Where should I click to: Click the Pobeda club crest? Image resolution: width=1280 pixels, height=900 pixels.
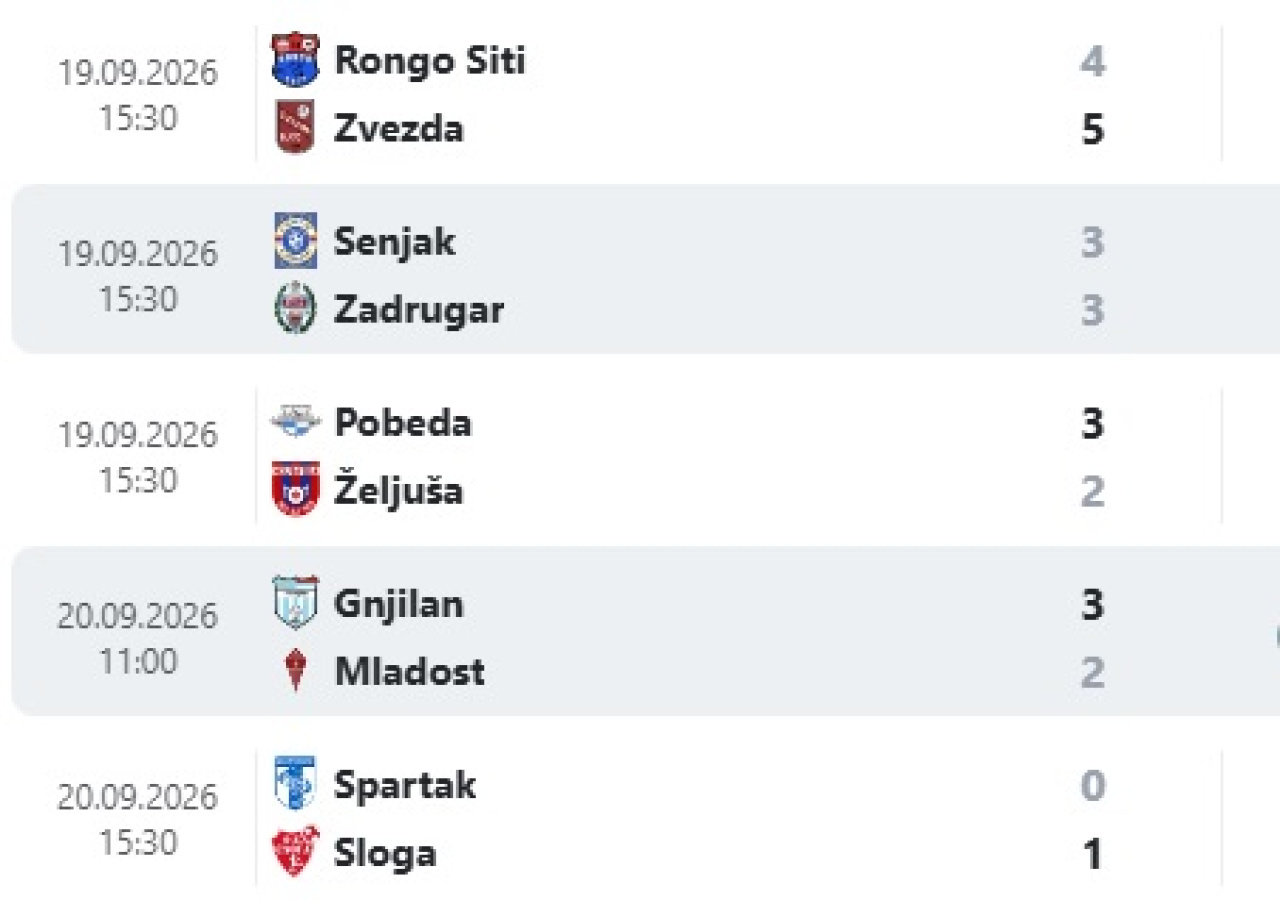click(295, 422)
